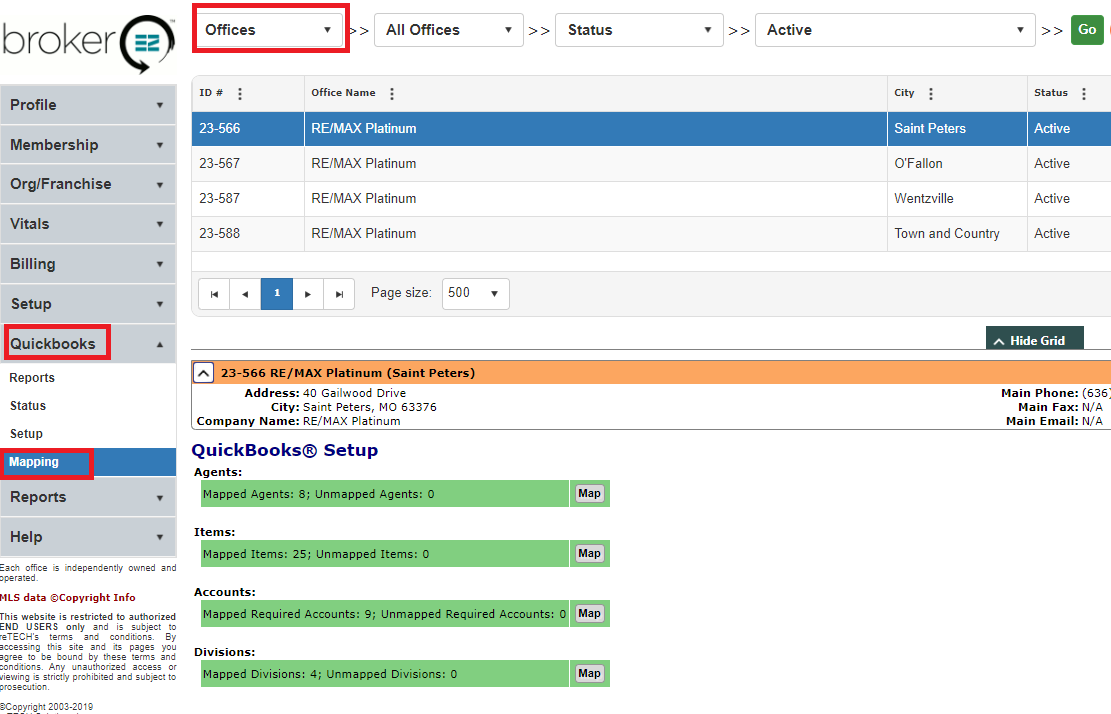Open the ID # column options menu
The image size is (1111, 714).
(240, 92)
